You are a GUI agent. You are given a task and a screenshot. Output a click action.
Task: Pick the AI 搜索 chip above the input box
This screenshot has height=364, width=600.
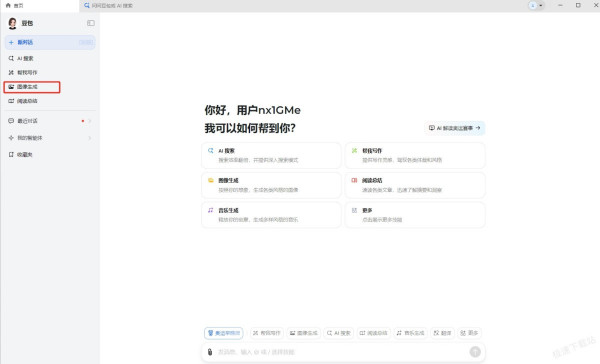(339, 333)
